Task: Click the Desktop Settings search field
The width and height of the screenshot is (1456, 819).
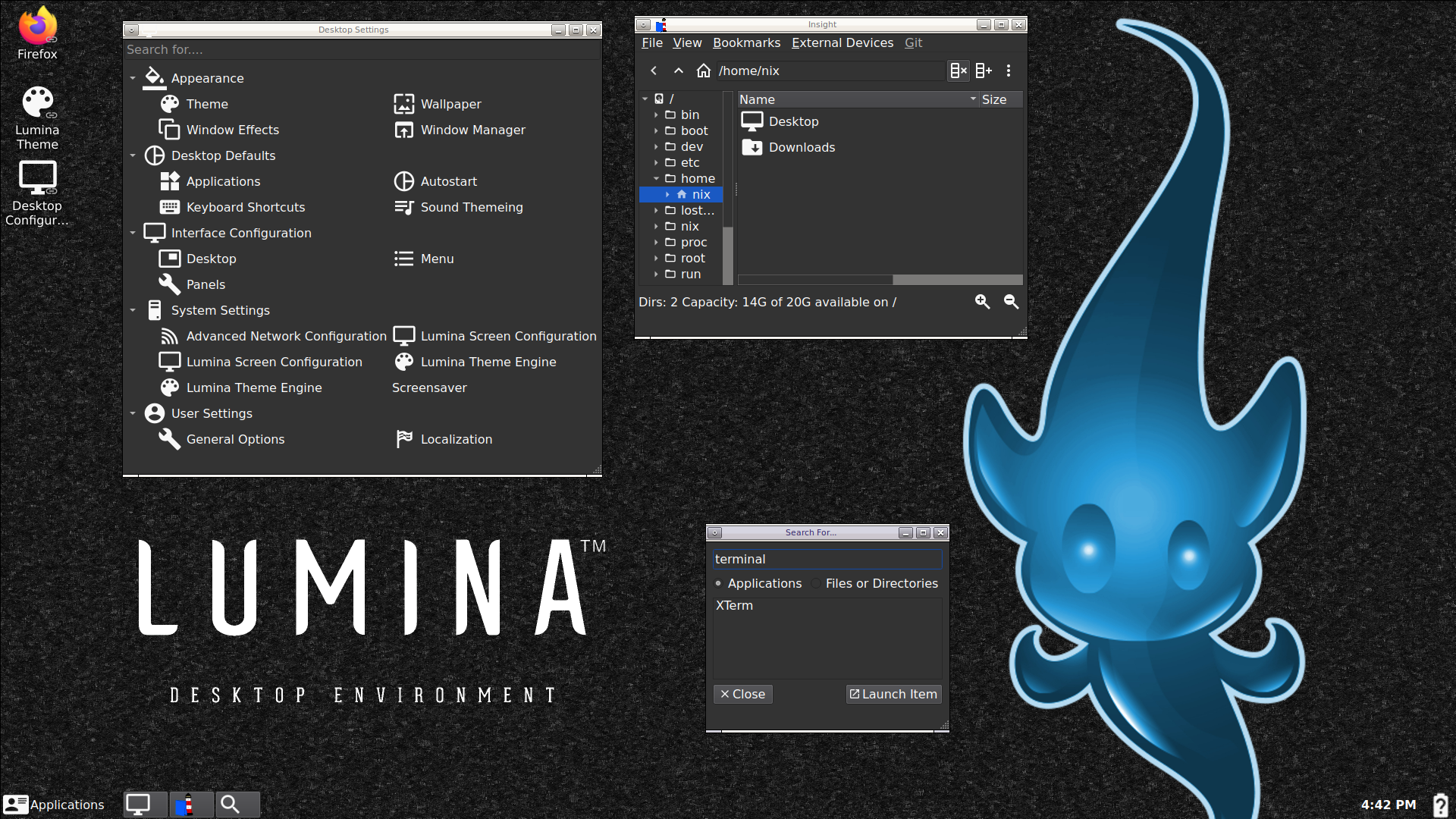Action: pos(361,49)
